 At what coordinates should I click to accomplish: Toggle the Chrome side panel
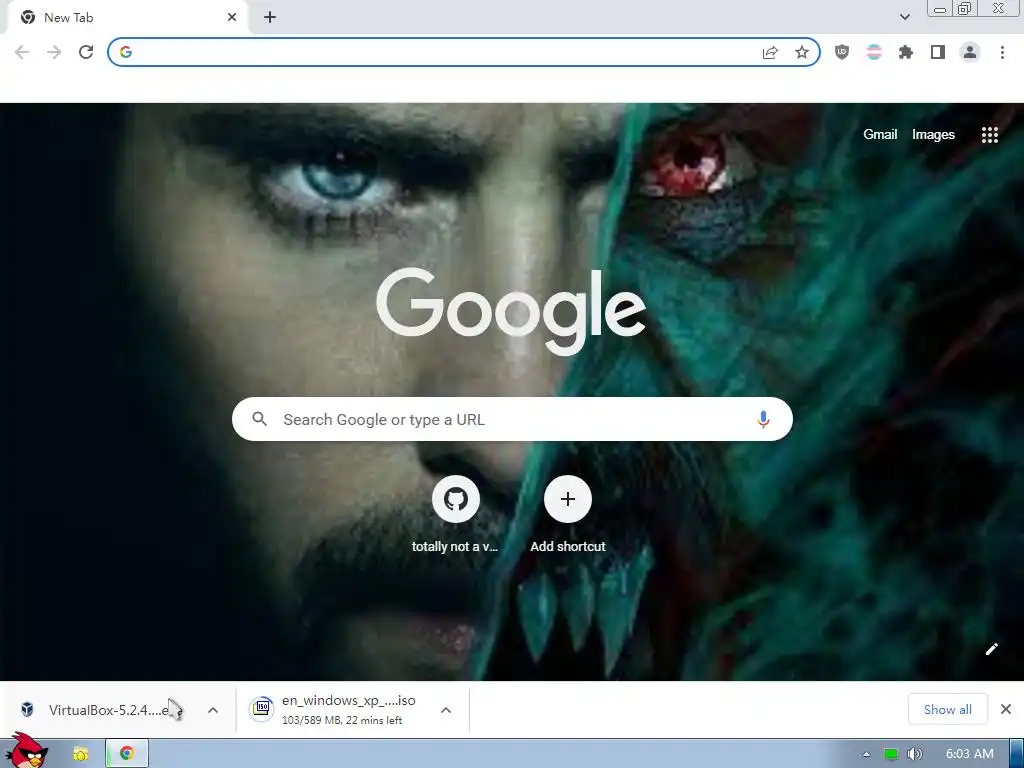click(x=938, y=52)
